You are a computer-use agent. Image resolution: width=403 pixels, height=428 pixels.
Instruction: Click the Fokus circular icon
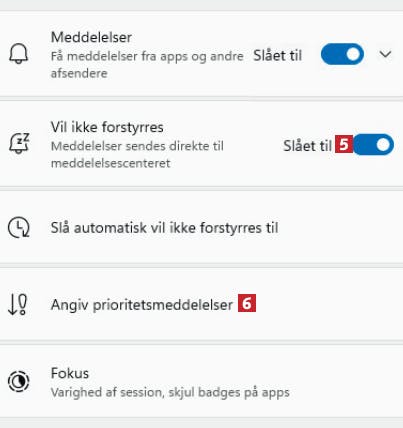click(x=19, y=381)
